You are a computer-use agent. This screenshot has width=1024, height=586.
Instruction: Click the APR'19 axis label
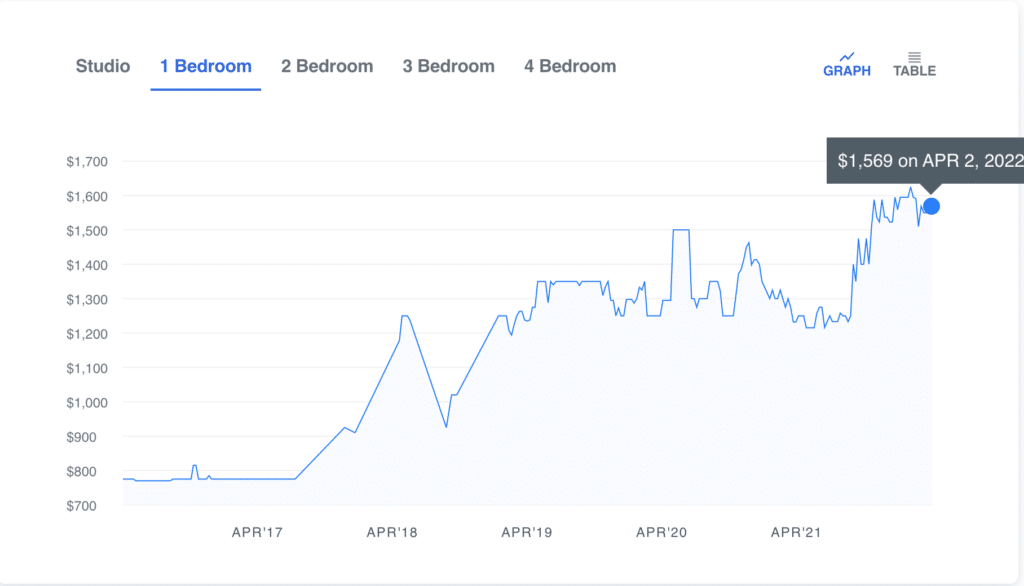524,532
